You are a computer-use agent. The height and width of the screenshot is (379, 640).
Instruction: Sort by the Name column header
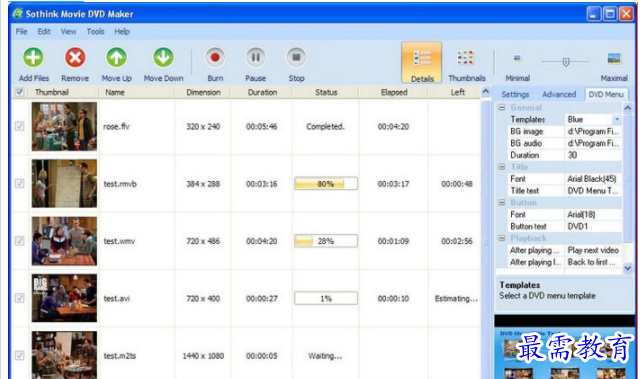[x=137, y=92]
